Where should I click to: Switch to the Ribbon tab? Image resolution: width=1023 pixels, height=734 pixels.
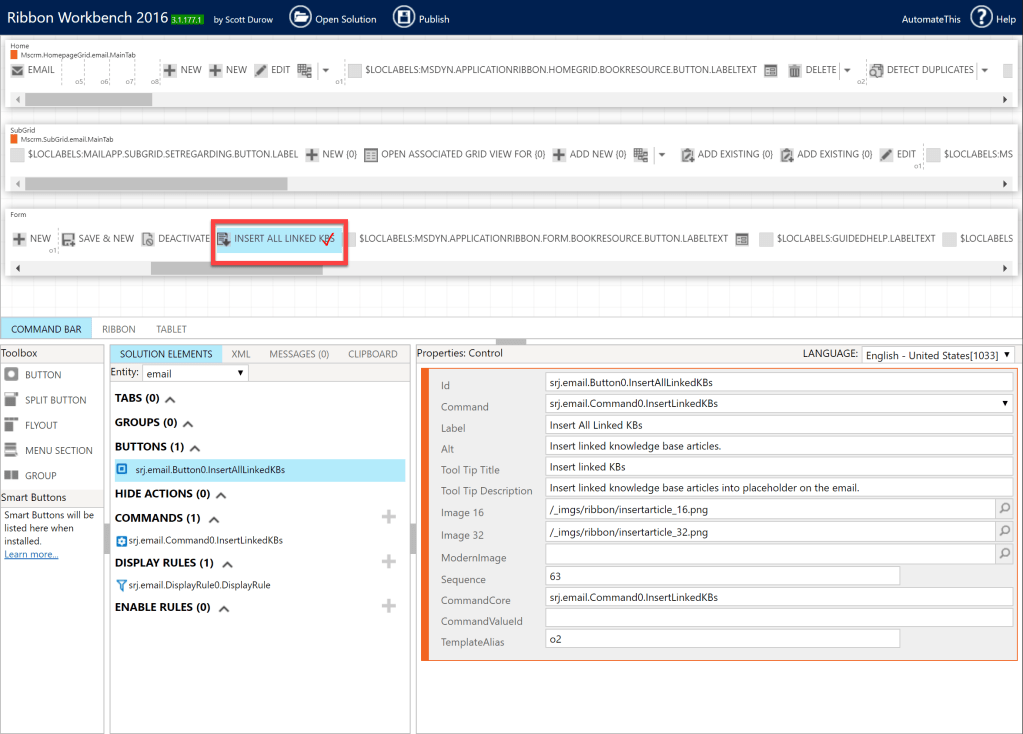(118, 329)
